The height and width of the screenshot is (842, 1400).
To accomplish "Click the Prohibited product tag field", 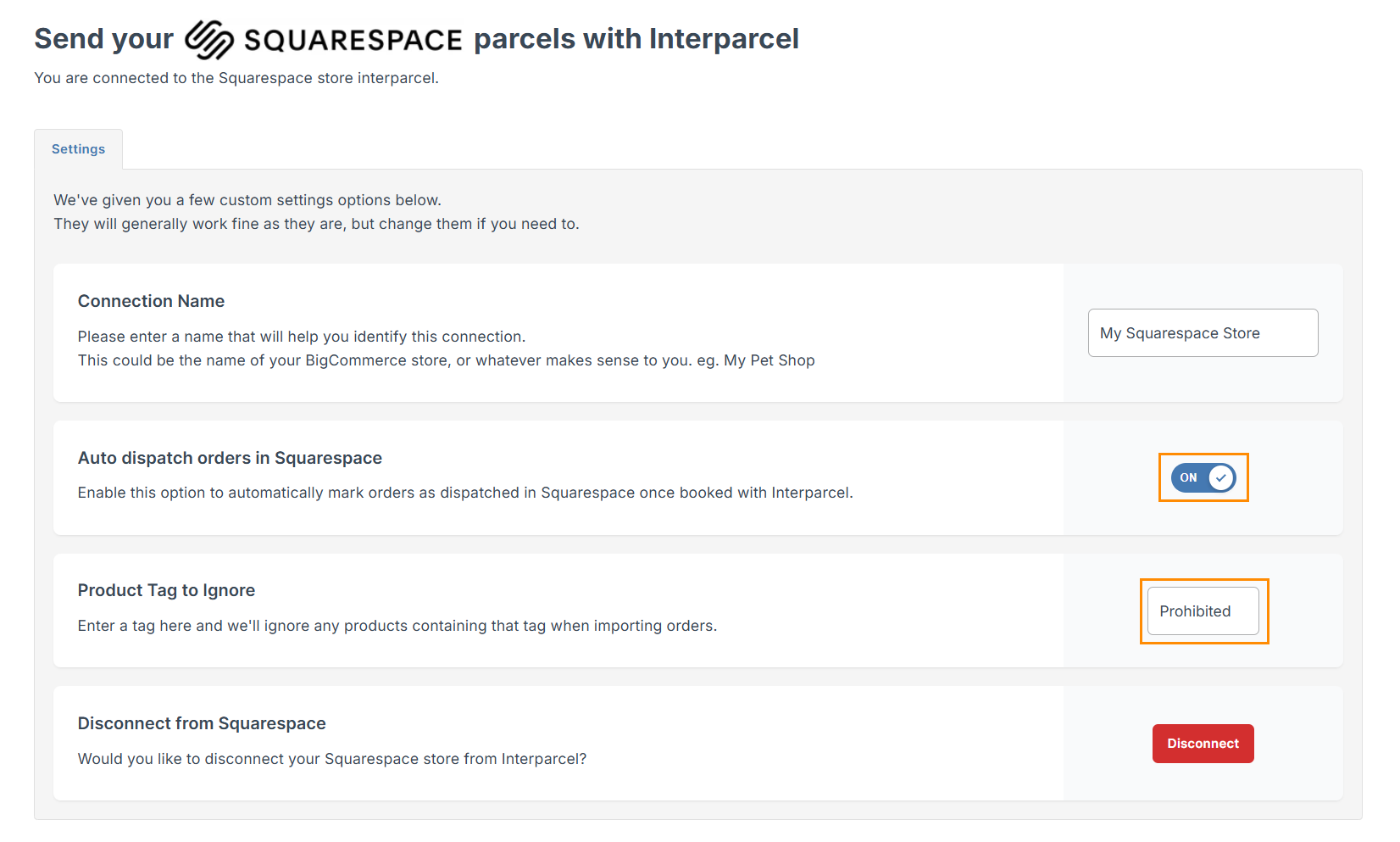I will [x=1203, y=611].
